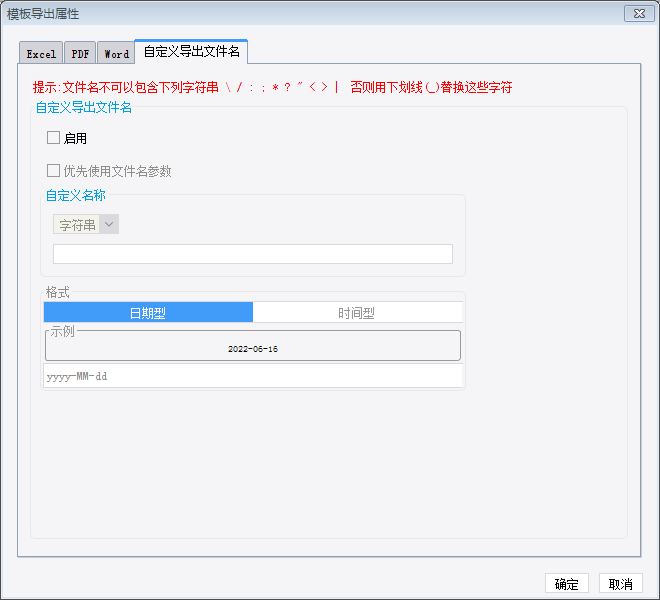This screenshot has width=660, height=600.
Task: Select the 日期型 format option
Action: (148, 312)
